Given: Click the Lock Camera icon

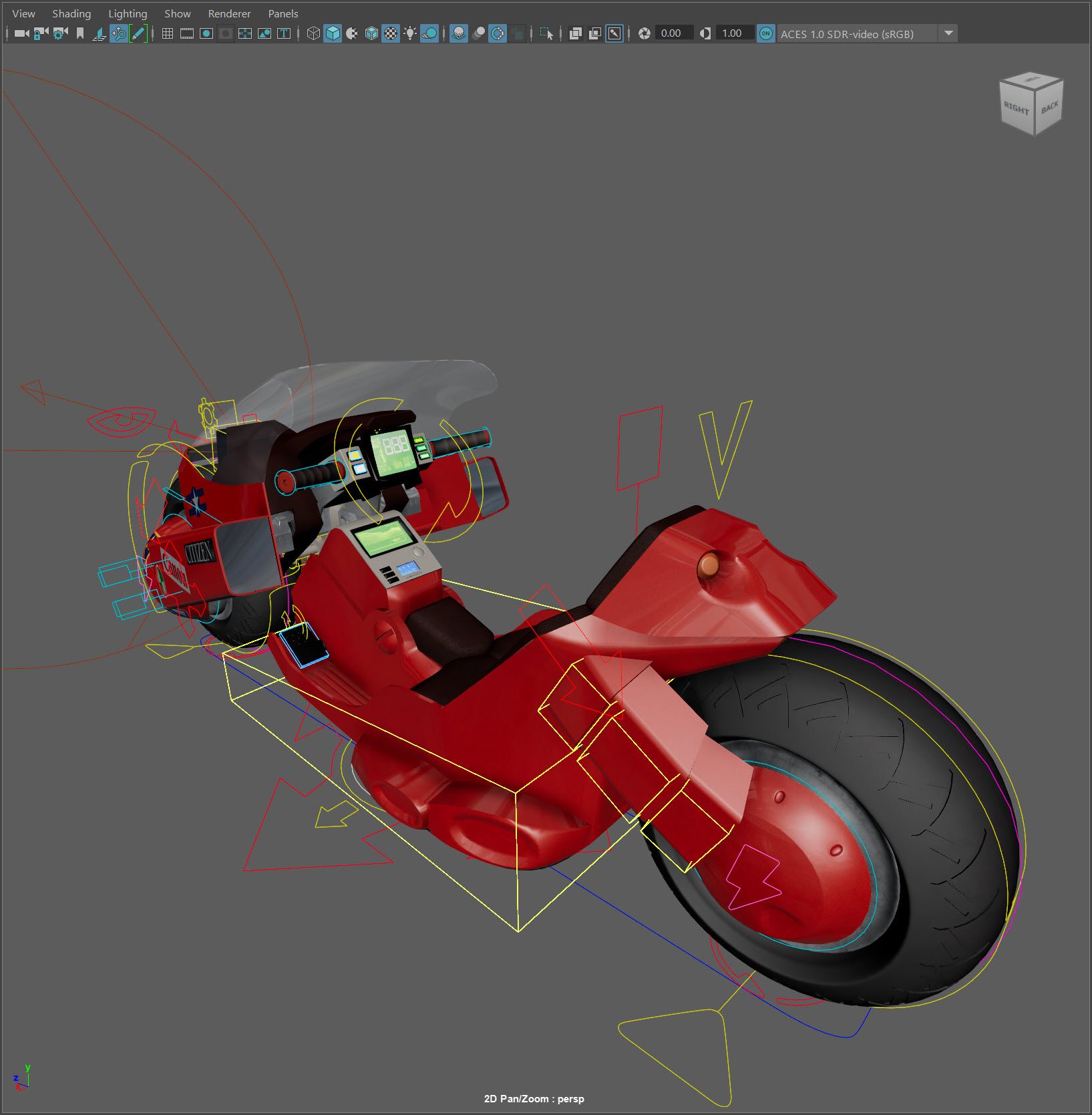Looking at the screenshot, I should 41,33.
